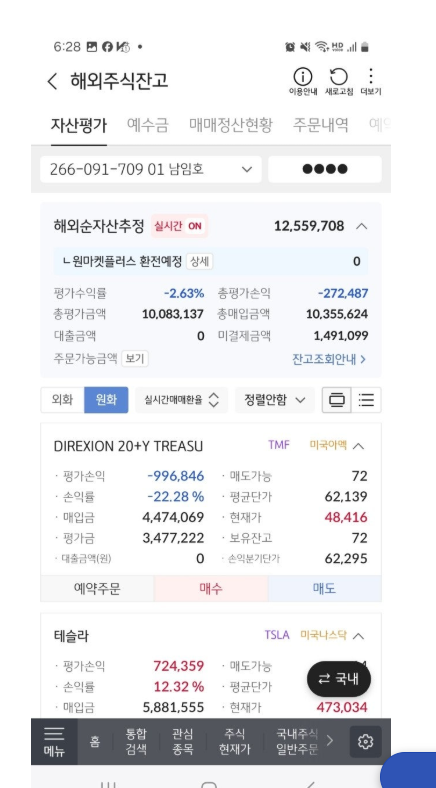Tap 미결제금액 value 1,491,099

pos(341,335)
